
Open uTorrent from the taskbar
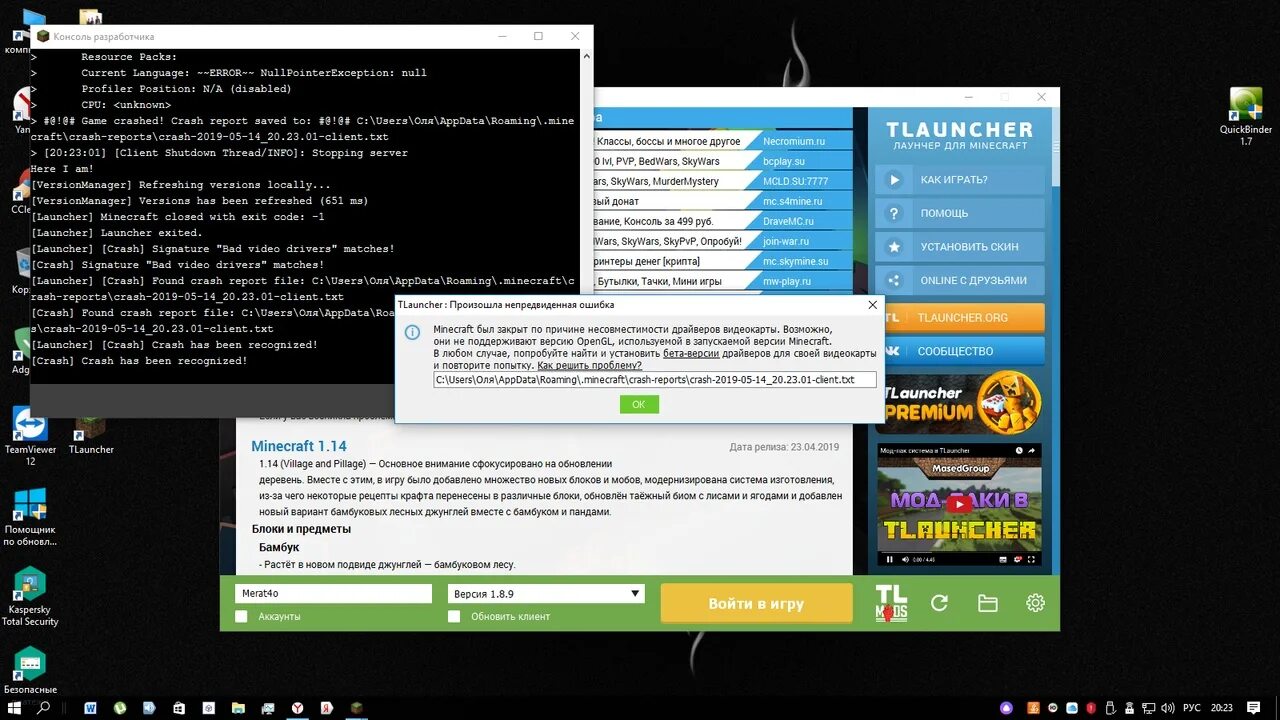tap(120, 707)
